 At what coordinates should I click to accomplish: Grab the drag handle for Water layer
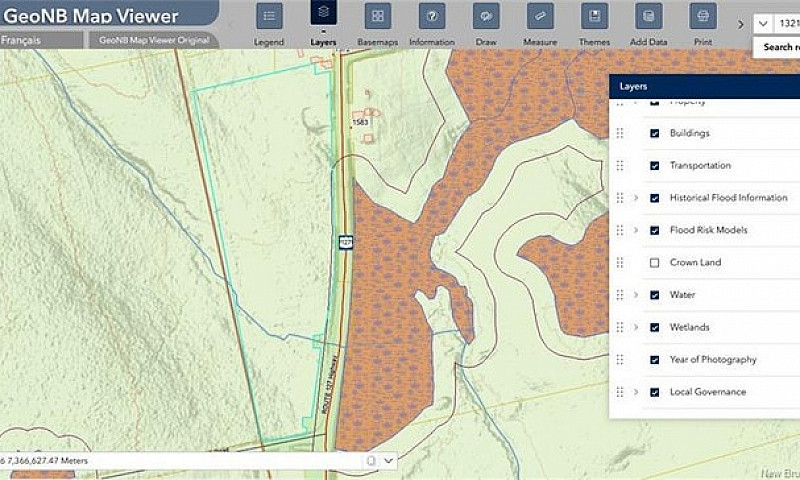620,295
